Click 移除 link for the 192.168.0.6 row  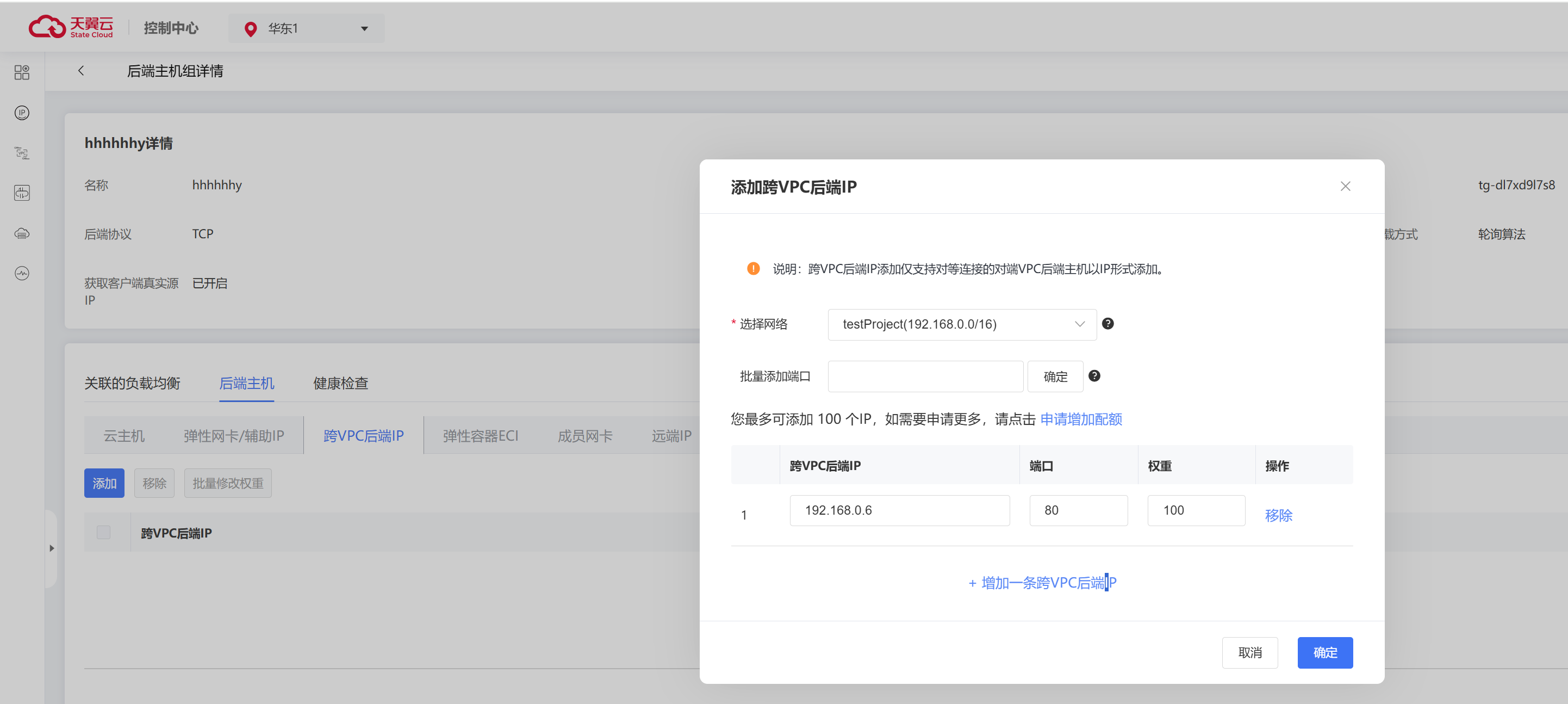click(x=1278, y=515)
